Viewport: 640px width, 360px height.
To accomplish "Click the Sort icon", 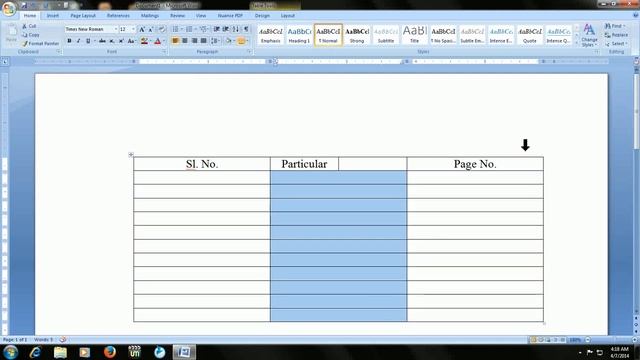I will 236,29.
